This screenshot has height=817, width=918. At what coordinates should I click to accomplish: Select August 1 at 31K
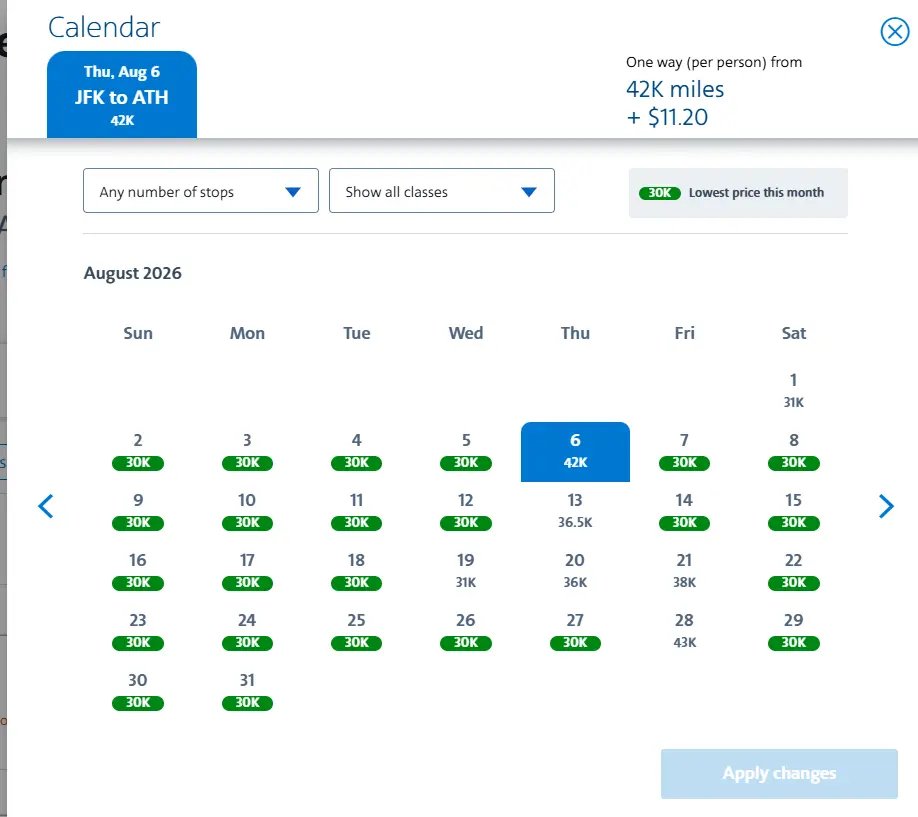coord(793,390)
